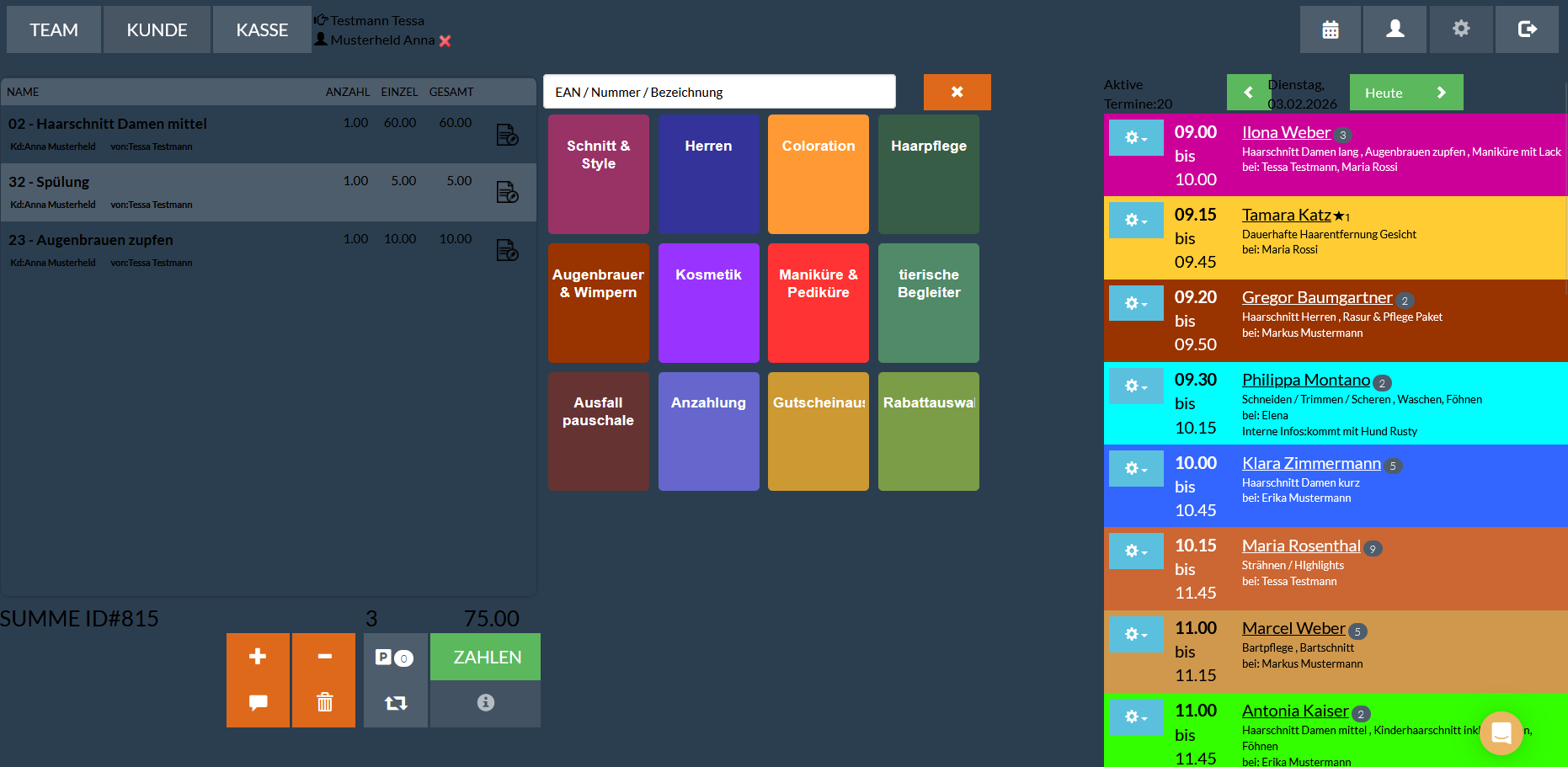Remove customer Musterheld Anna with red X
This screenshot has height=767, width=1568.
(x=445, y=40)
